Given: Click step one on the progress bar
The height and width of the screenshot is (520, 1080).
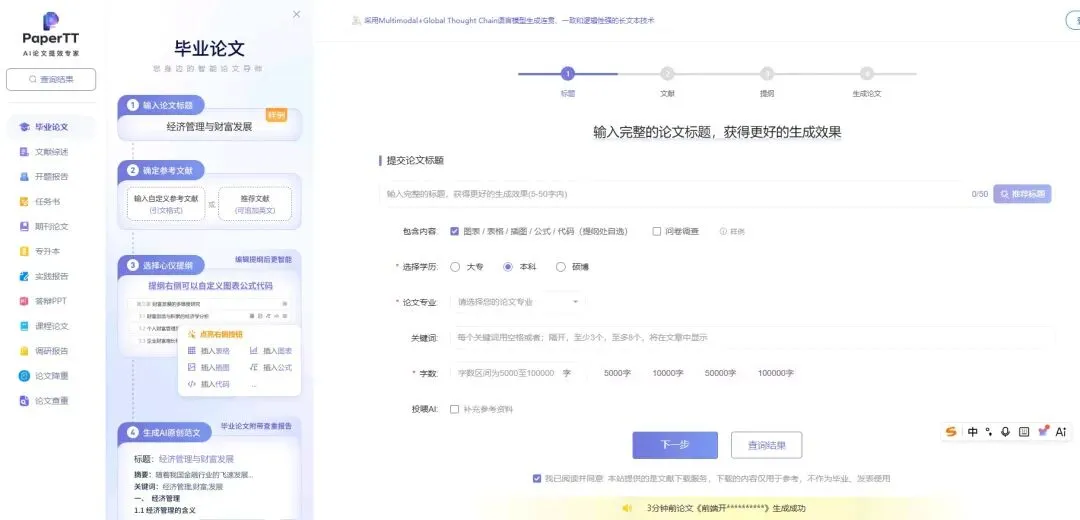Looking at the screenshot, I should [x=568, y=74].
